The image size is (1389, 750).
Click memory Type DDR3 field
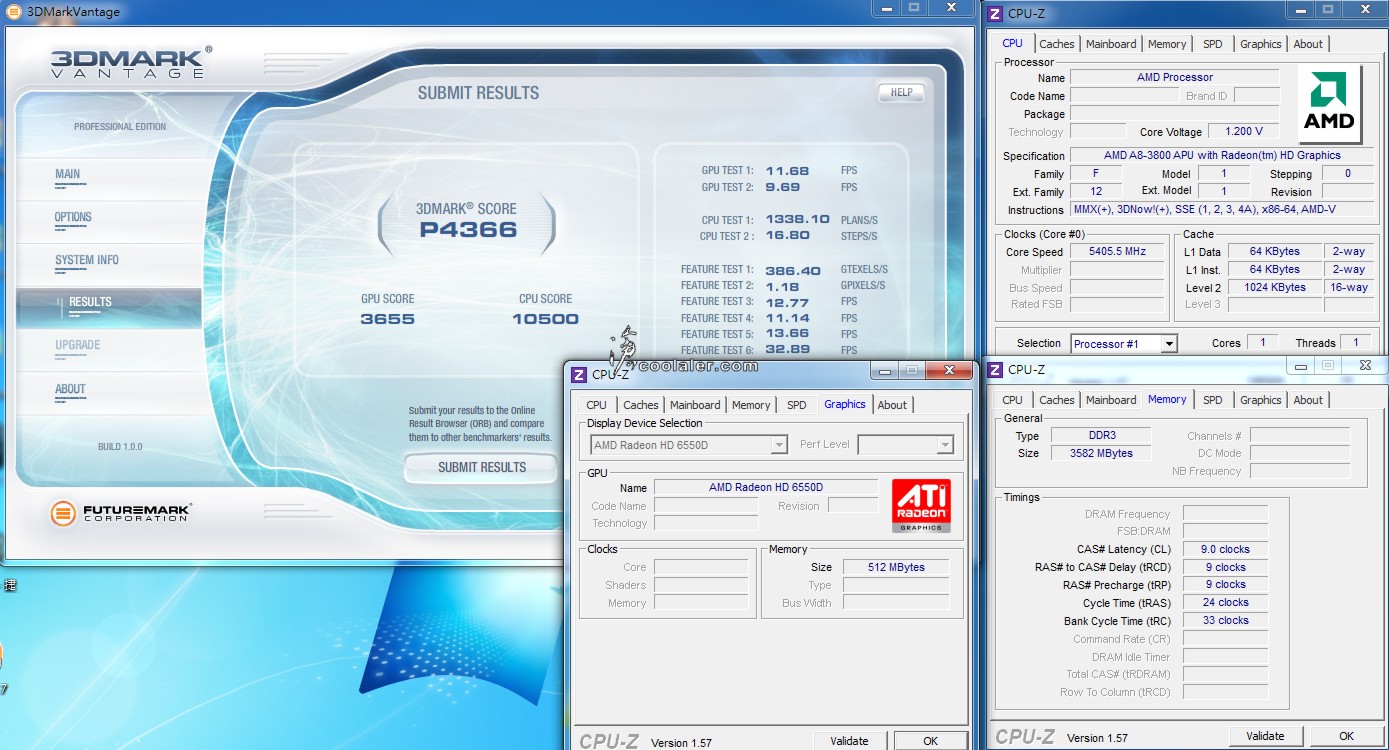pos(1103,436)
